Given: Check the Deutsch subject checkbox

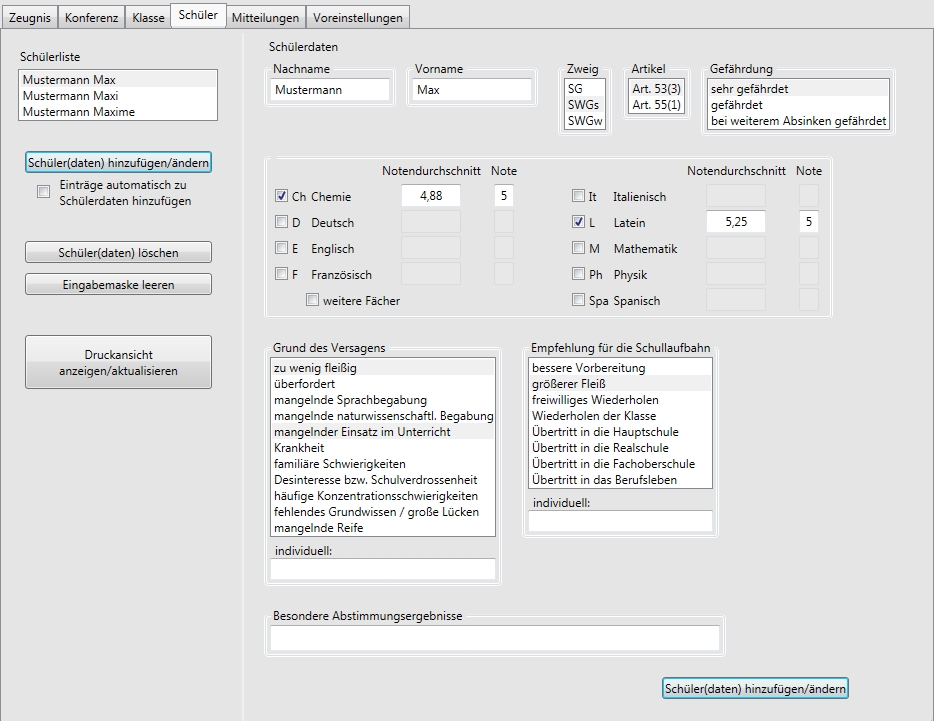Looking at the screenshot, I should point(281,222).
